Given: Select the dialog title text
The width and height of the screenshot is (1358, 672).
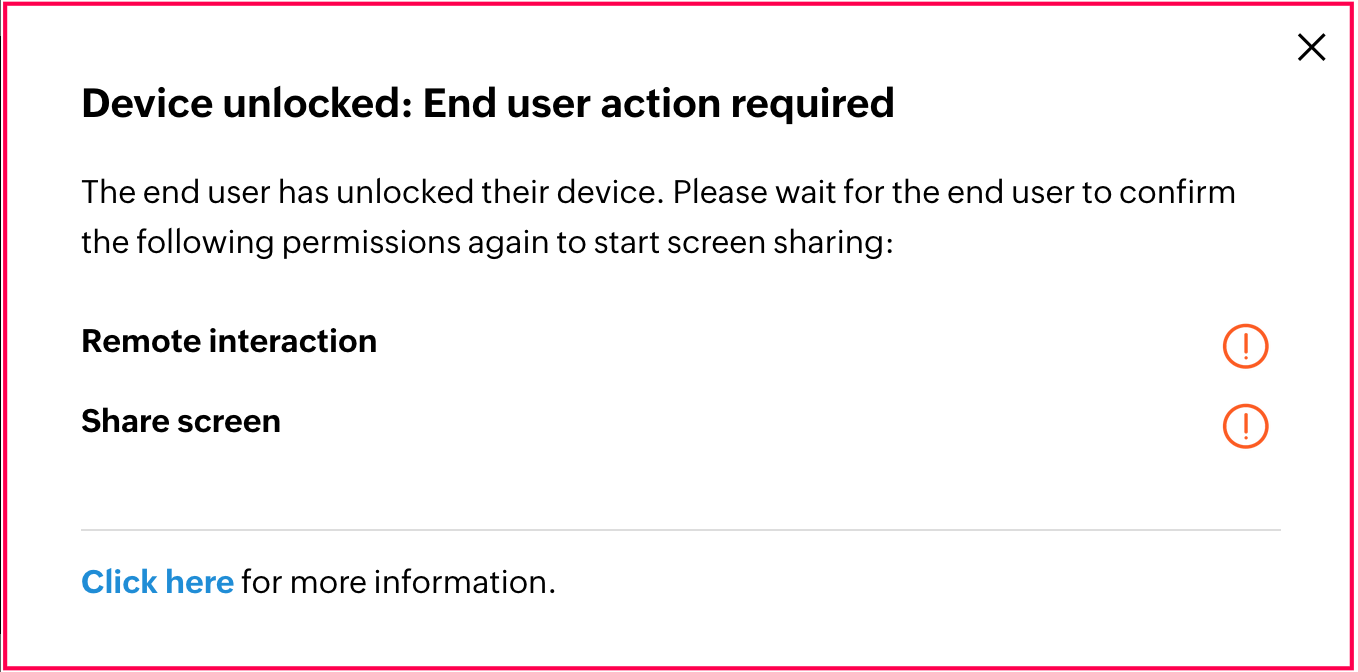Looking at the screenshot, I should click(488, 103).
